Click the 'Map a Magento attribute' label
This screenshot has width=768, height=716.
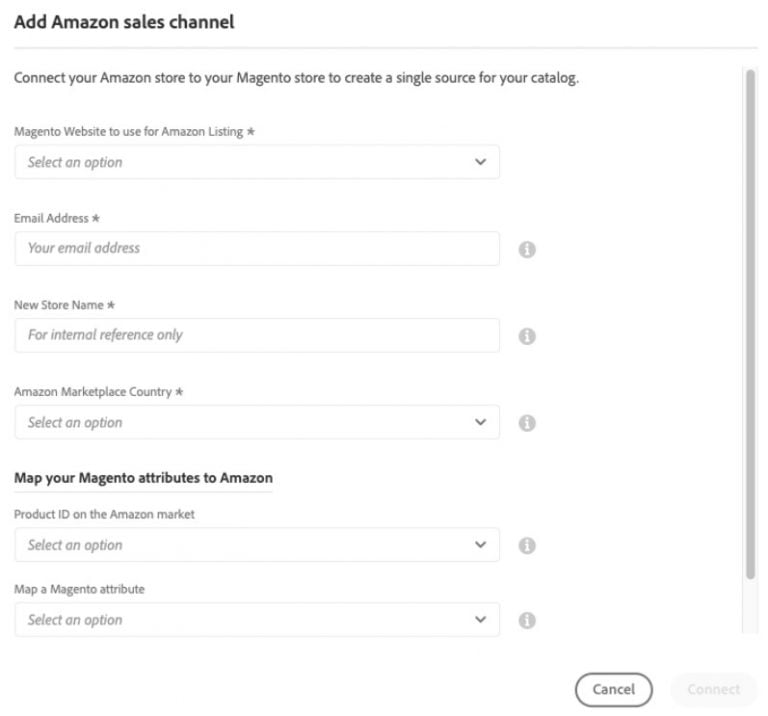(x=79, y=589)
